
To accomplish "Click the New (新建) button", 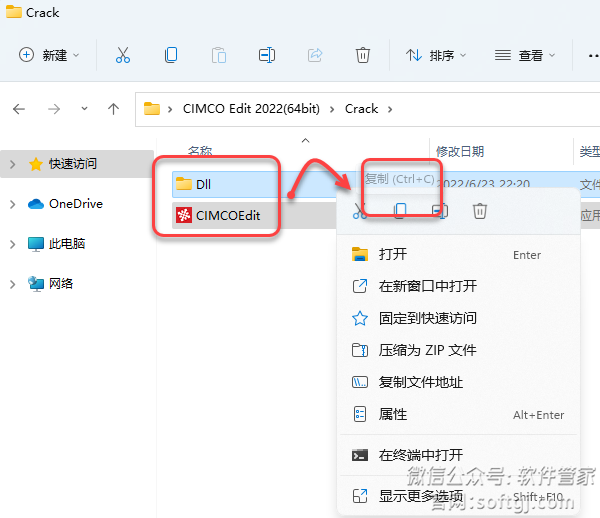I will tap(49, 55).
